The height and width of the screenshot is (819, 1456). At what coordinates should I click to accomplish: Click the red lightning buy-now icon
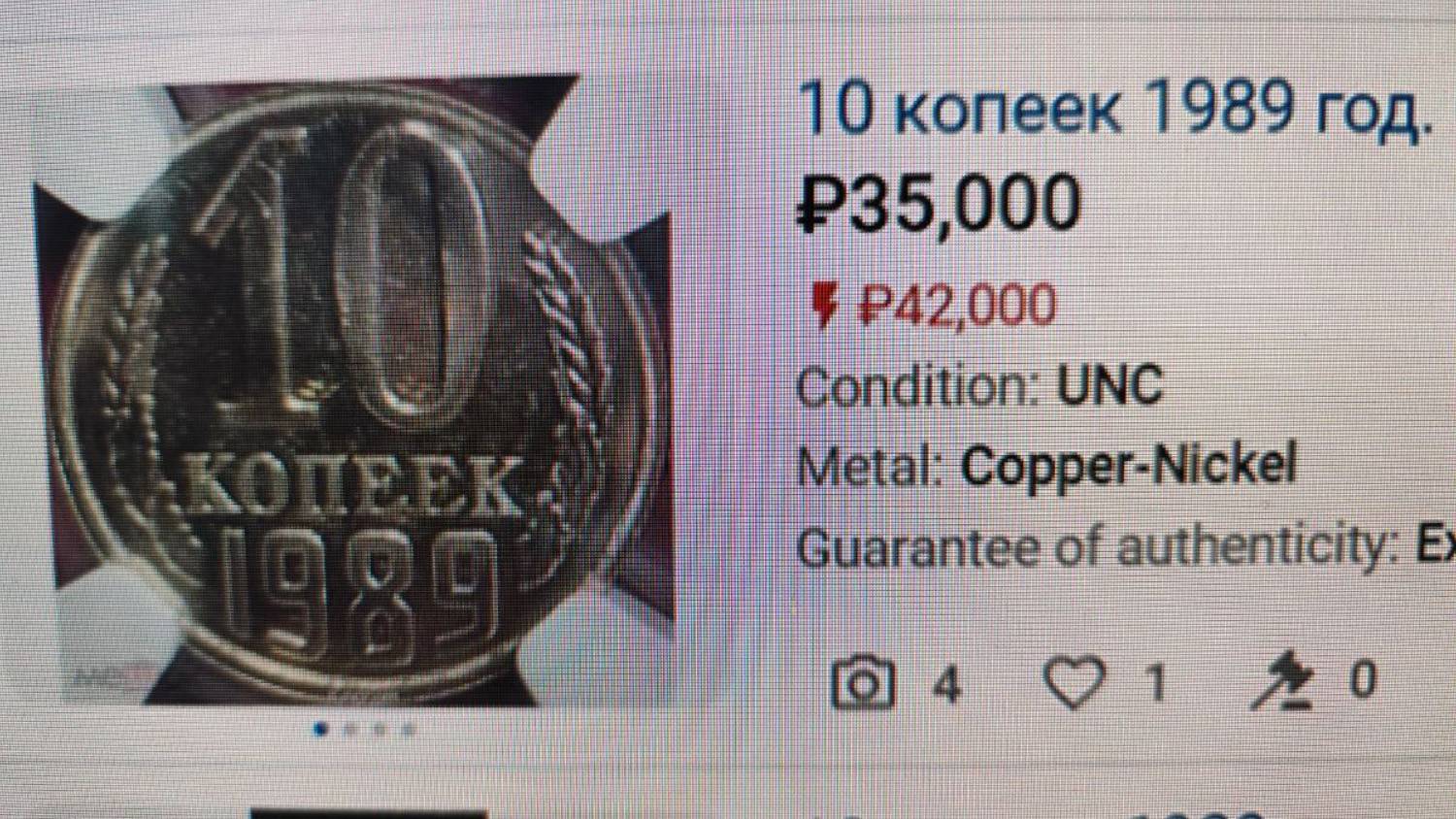click(x=823, y=305)
